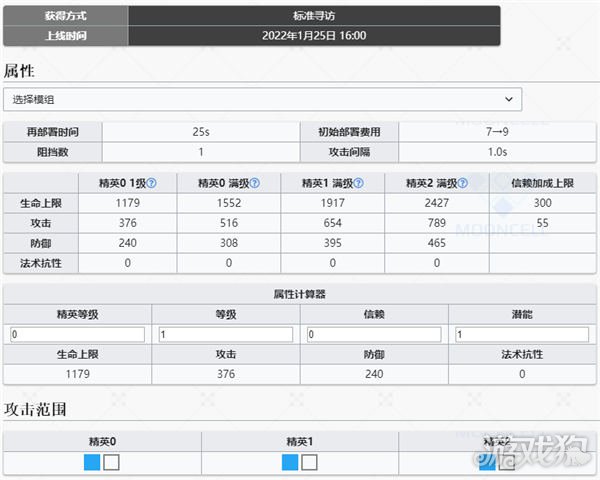Image resolution: width=600 pixels, height=480 pixels.
Task: Click the 信赖加成上限 column header
Action: [x=543, y=183]
